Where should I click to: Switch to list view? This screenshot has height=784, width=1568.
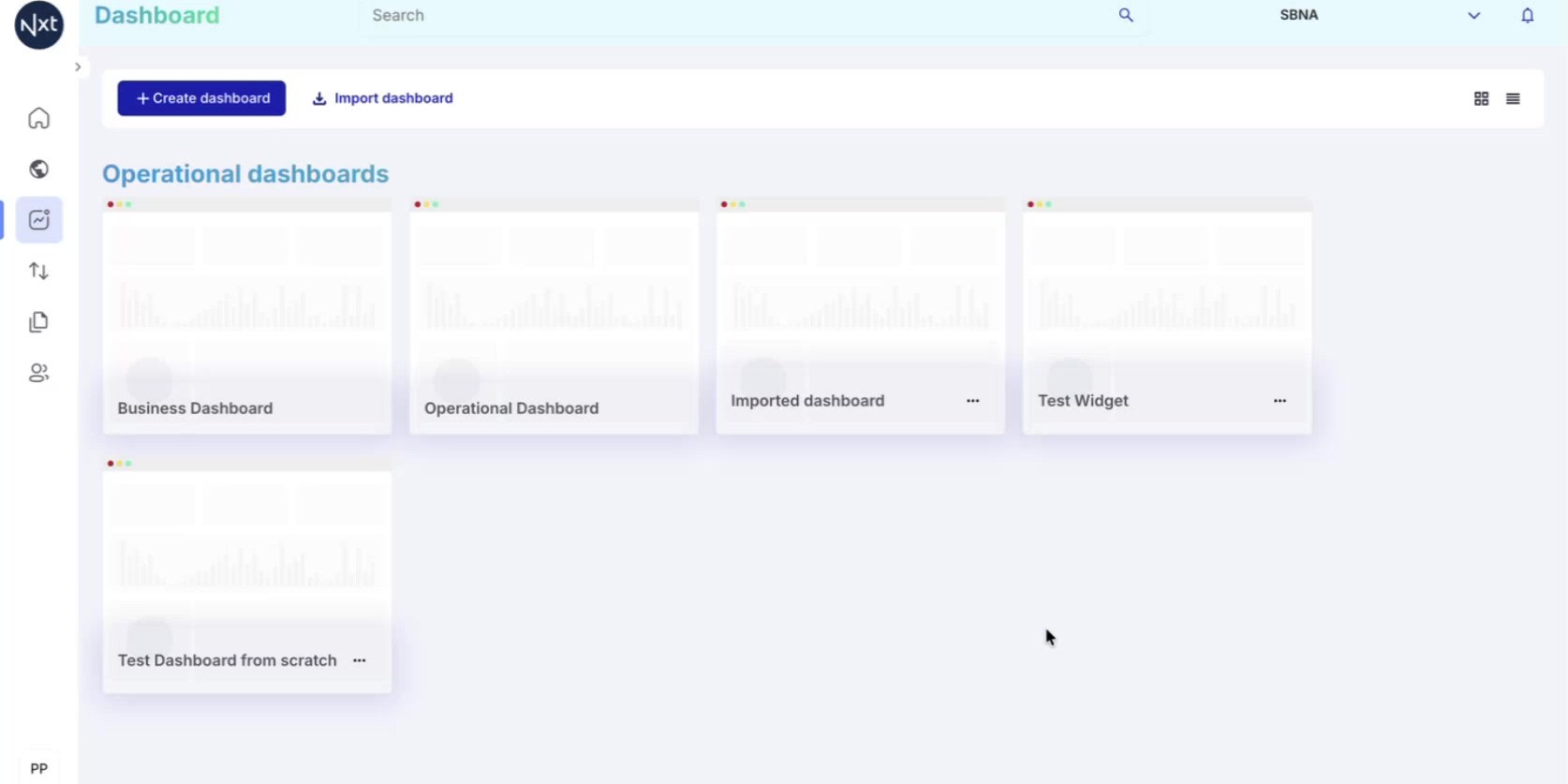pos(1513,98)
